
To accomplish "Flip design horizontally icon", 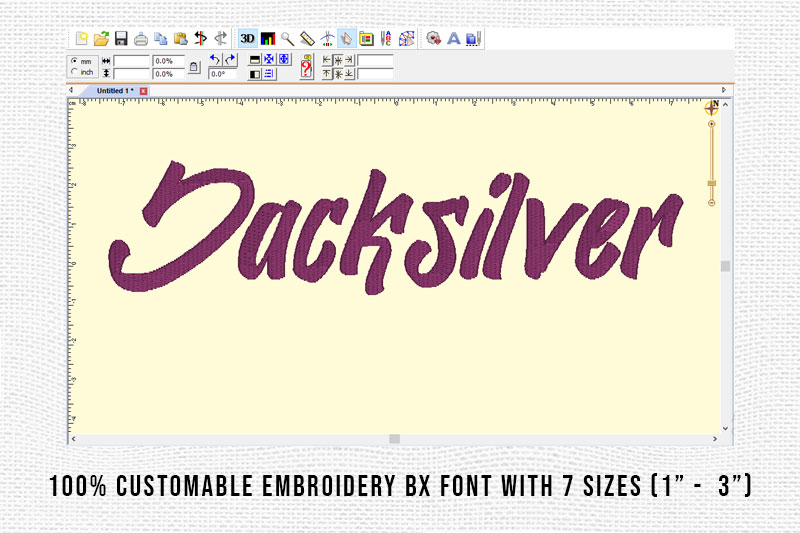I will pyautogui.click(x=255, y=74).
